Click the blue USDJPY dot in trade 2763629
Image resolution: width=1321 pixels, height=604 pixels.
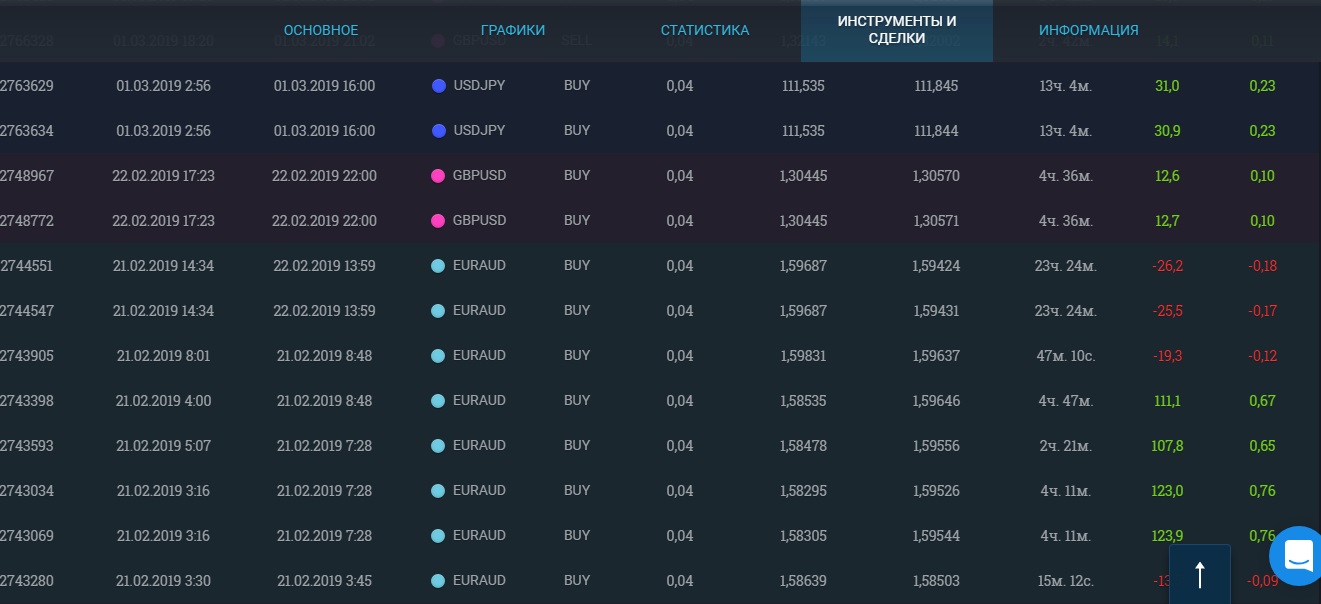click(438, 86)
